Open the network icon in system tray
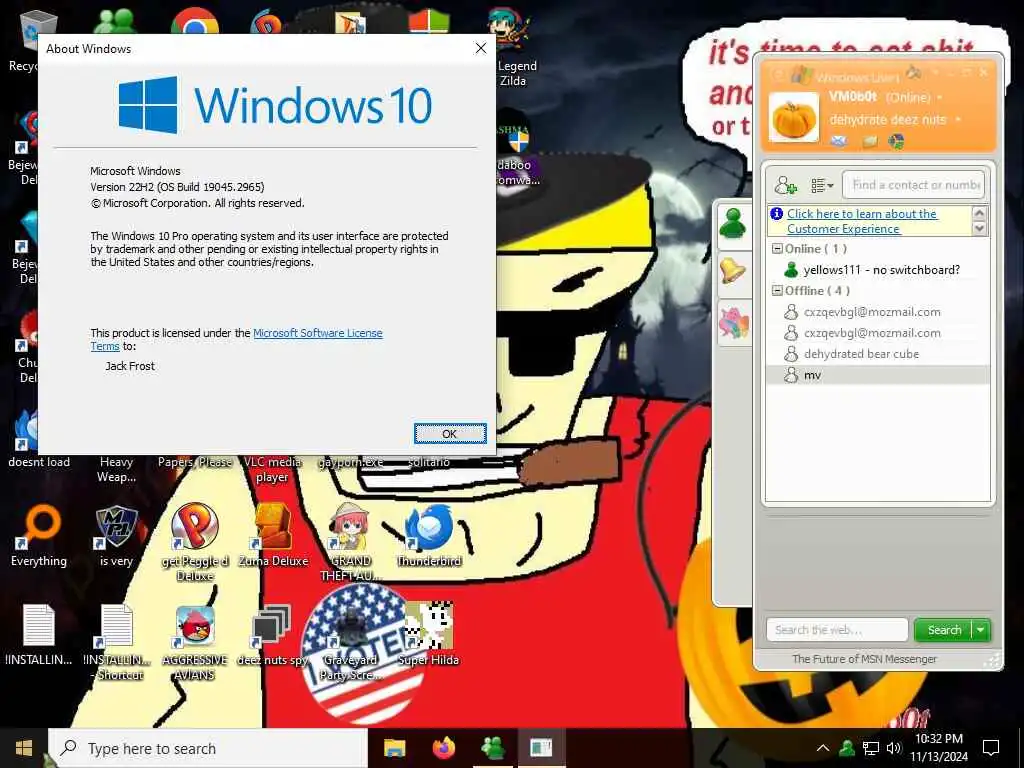Image resolution: width=1024 pixels, height=768 pixels. point(871,748)
